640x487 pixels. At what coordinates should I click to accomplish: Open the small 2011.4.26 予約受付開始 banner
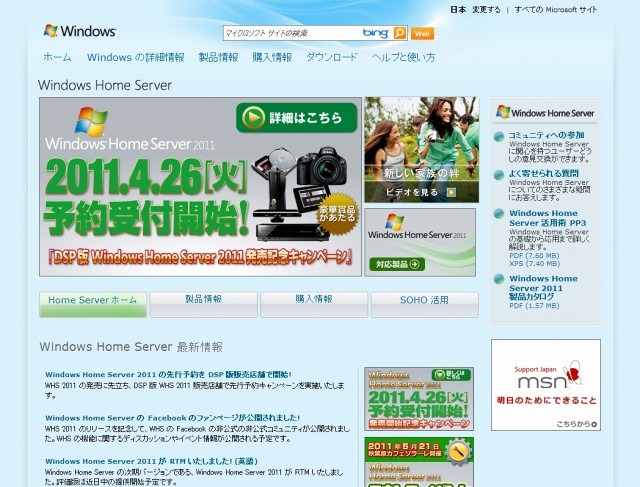(x=419, y=399)
